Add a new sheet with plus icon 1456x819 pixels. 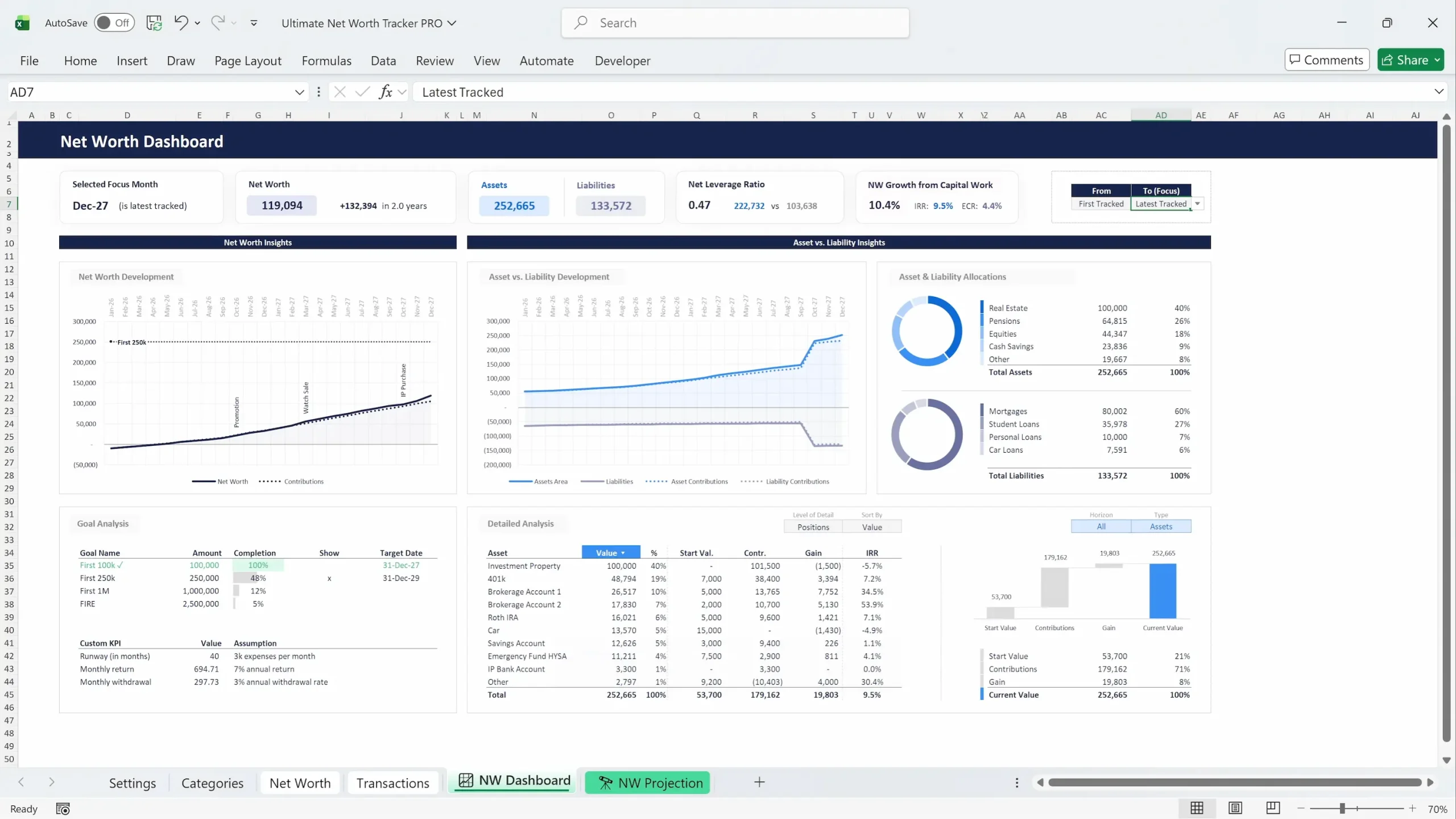click(759, 783)
